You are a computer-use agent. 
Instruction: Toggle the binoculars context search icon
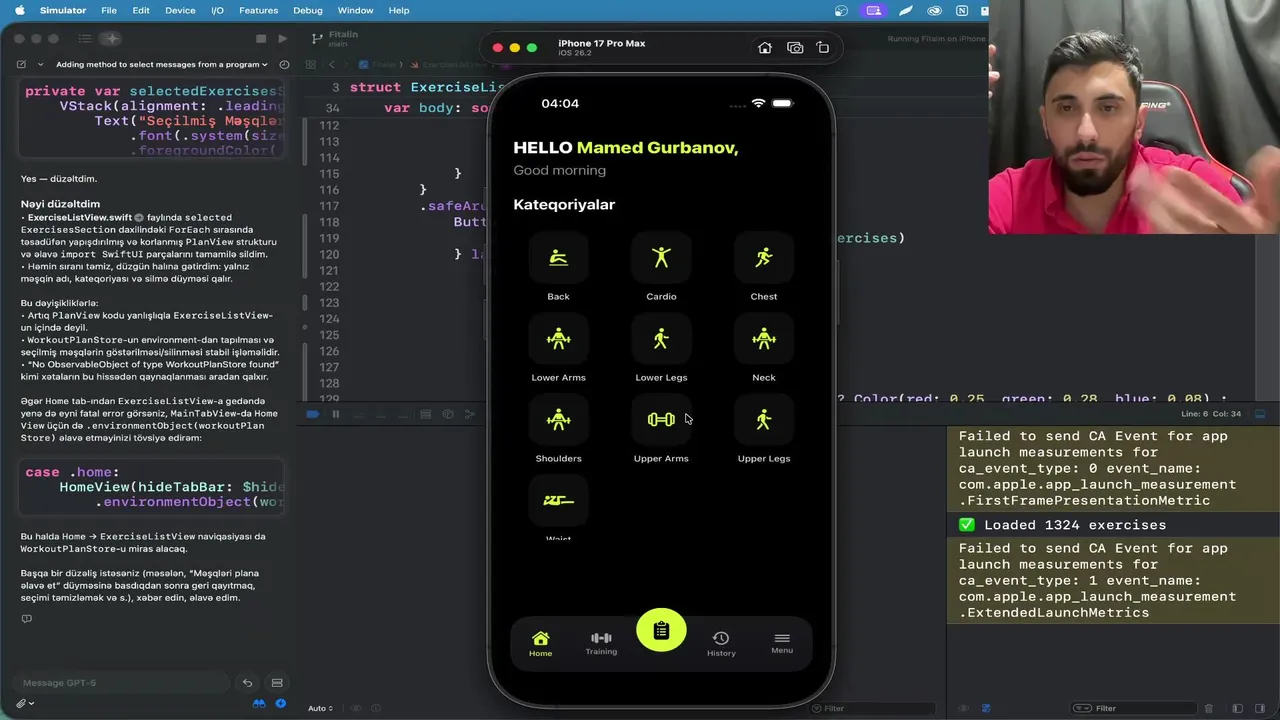[259, 703]
